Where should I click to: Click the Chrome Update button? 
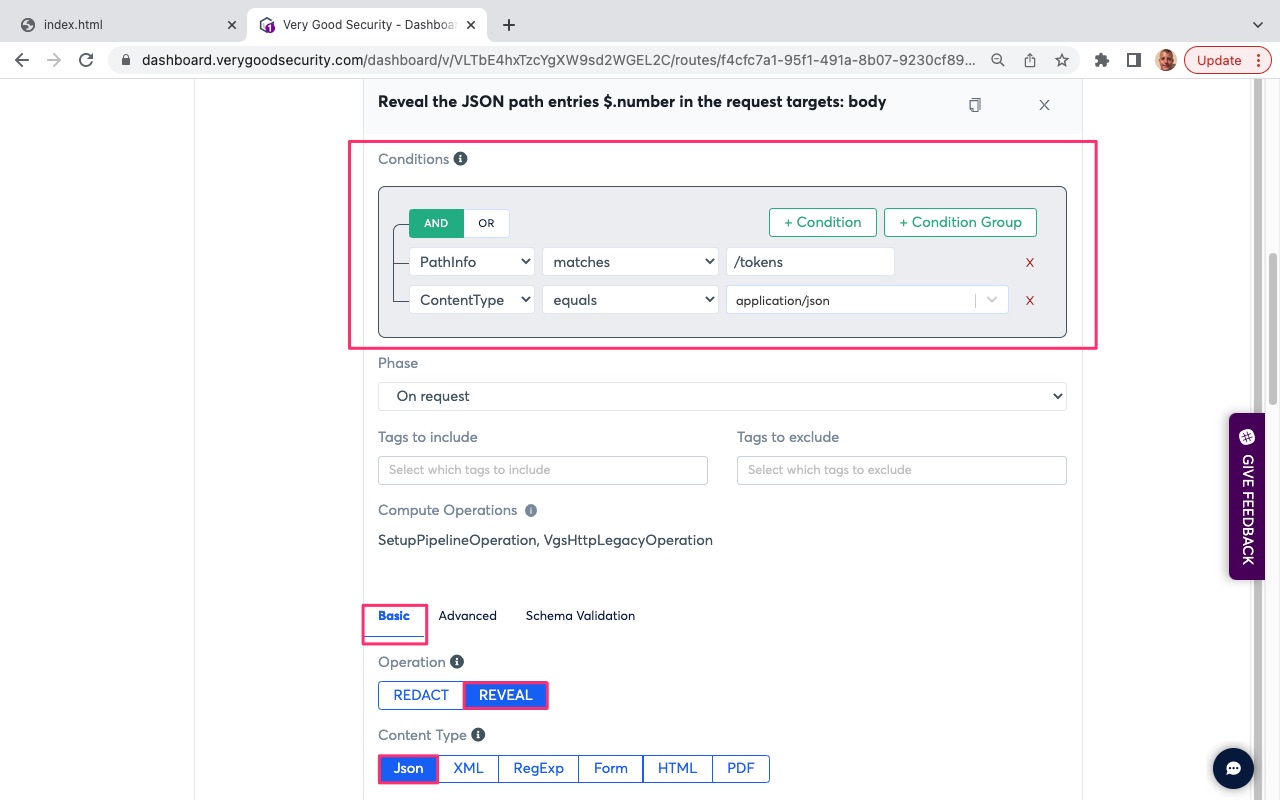[1219, 60]
